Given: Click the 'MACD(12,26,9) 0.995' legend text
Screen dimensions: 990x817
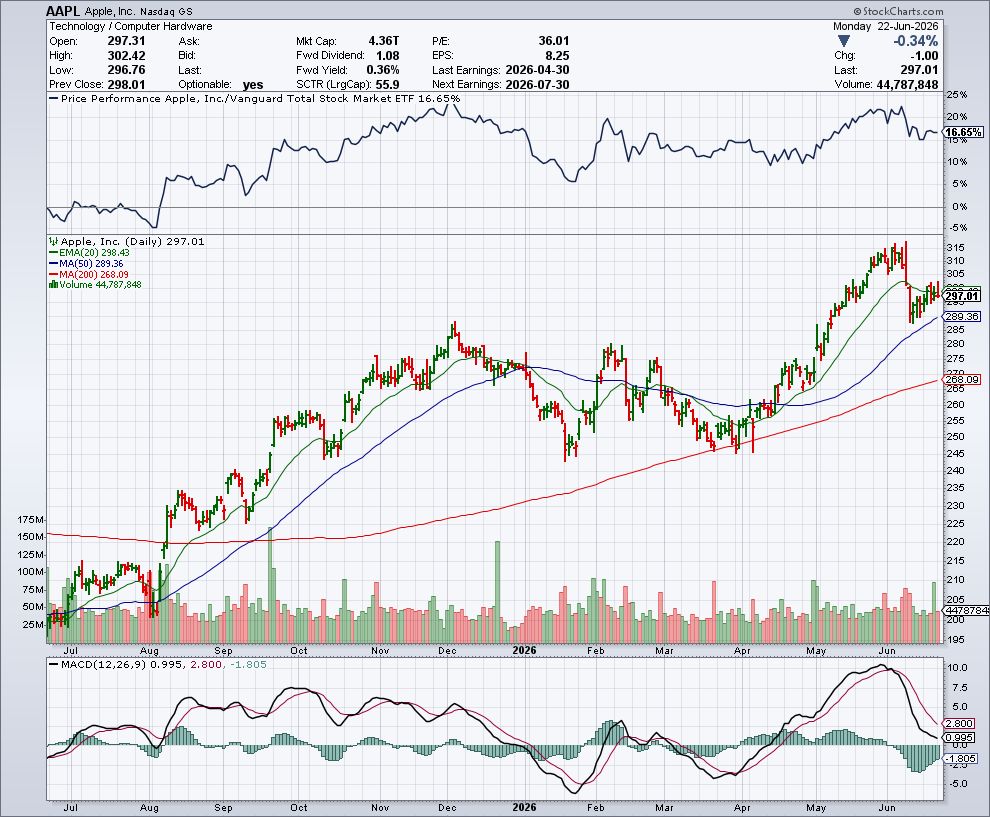Looking at the screenshot, I should tap(121, 665).
